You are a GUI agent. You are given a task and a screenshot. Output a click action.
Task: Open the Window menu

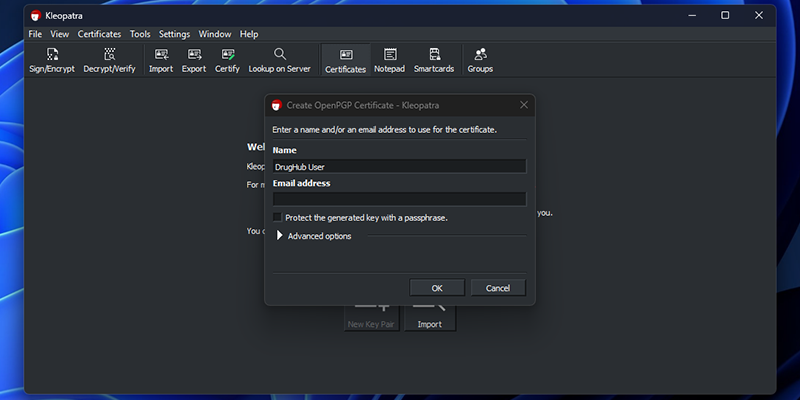(x=215, y=34)
